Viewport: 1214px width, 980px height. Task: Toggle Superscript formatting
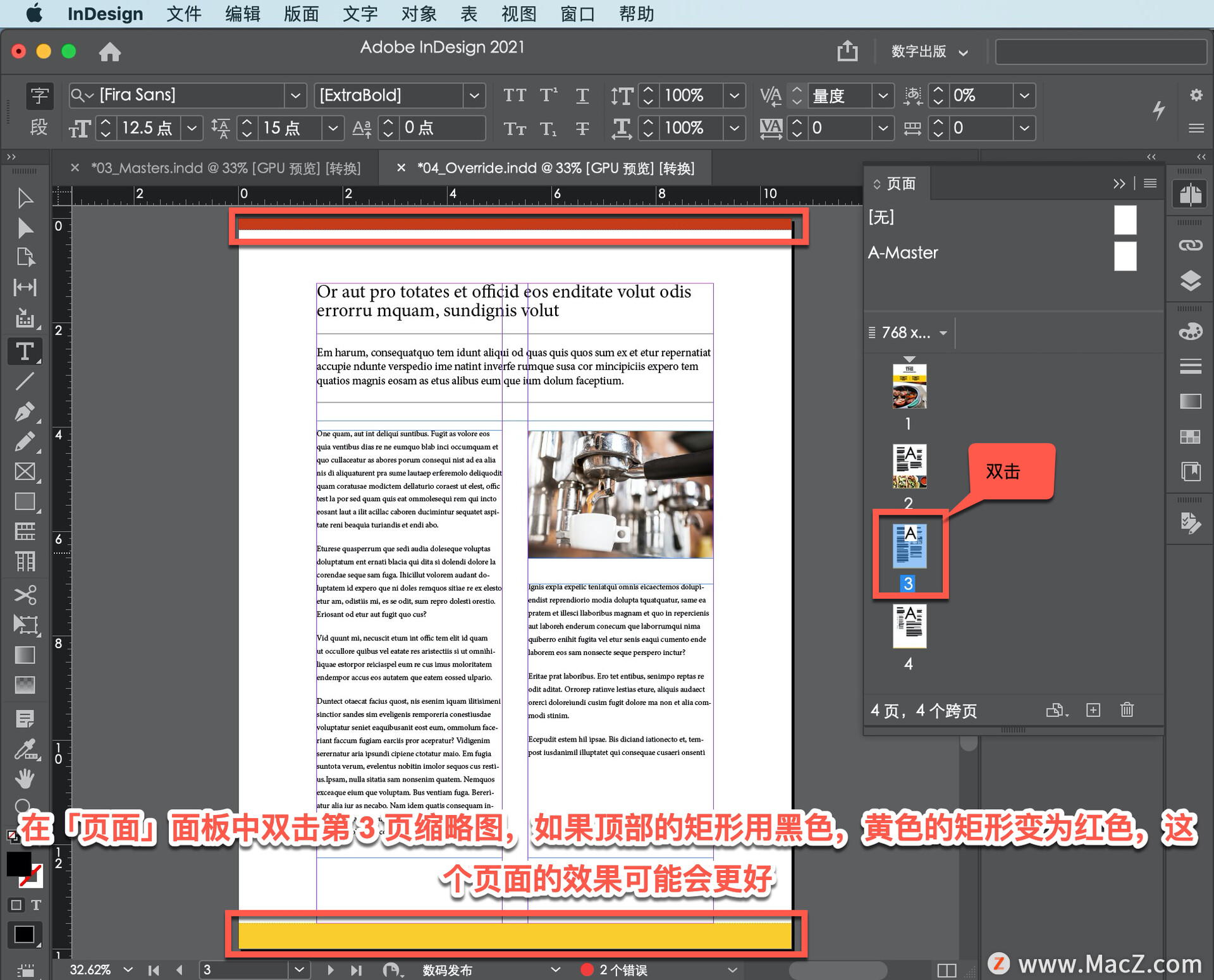pos(548,95)
